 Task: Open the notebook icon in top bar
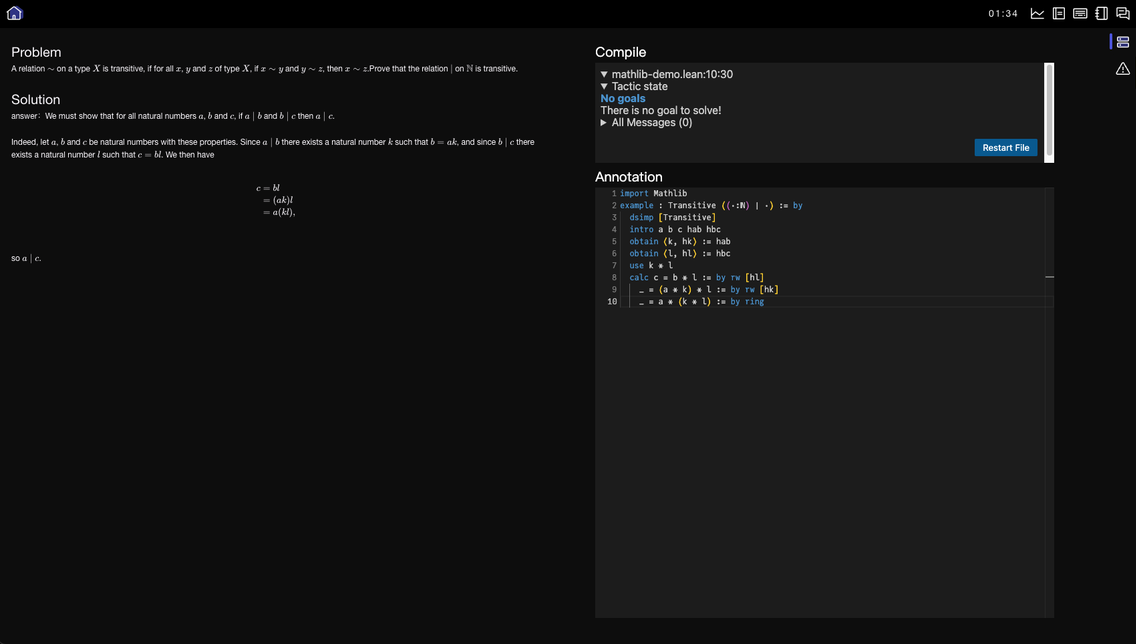point(1100,13)
